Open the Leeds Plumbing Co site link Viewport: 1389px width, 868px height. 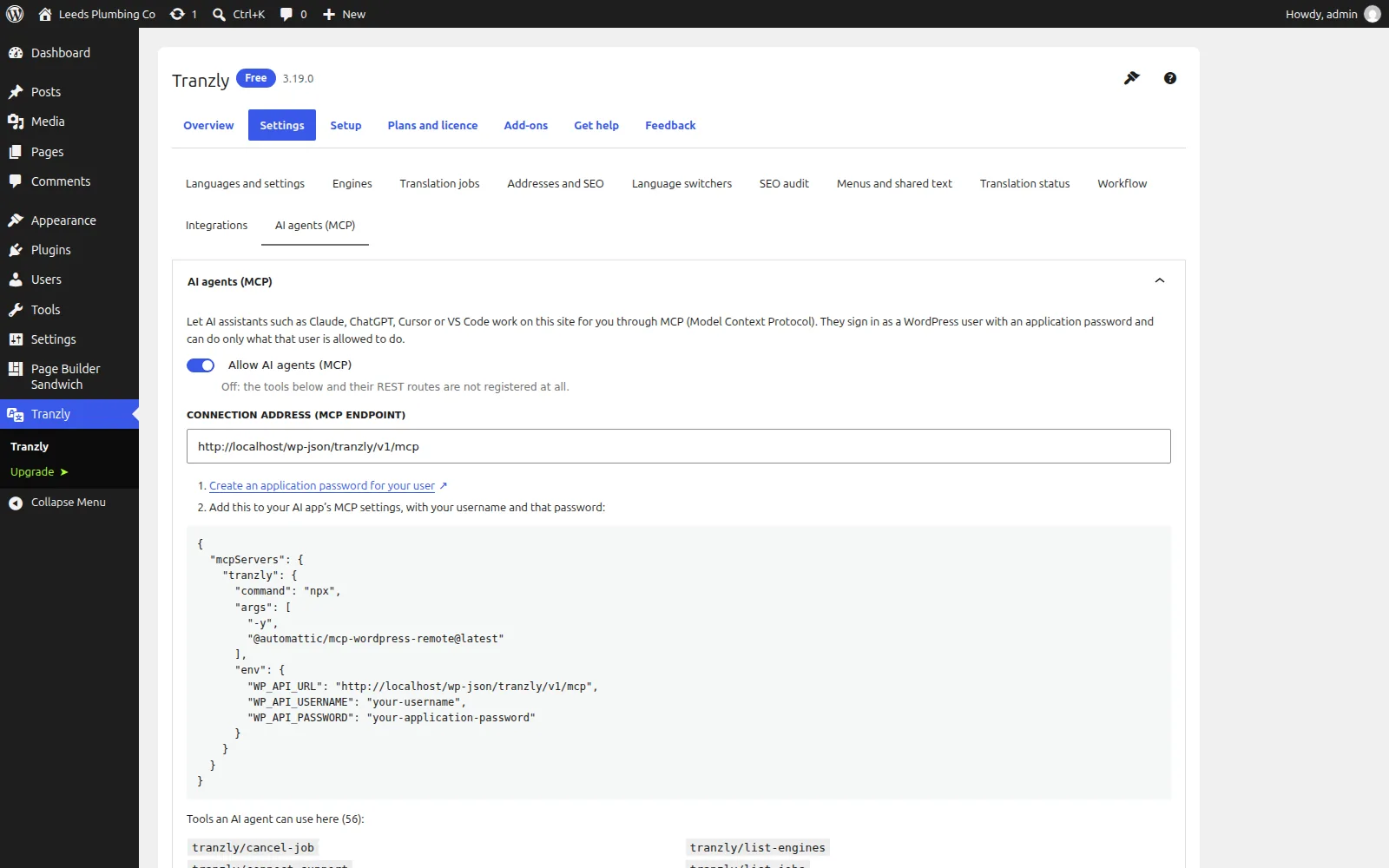[x=97, y=14]
